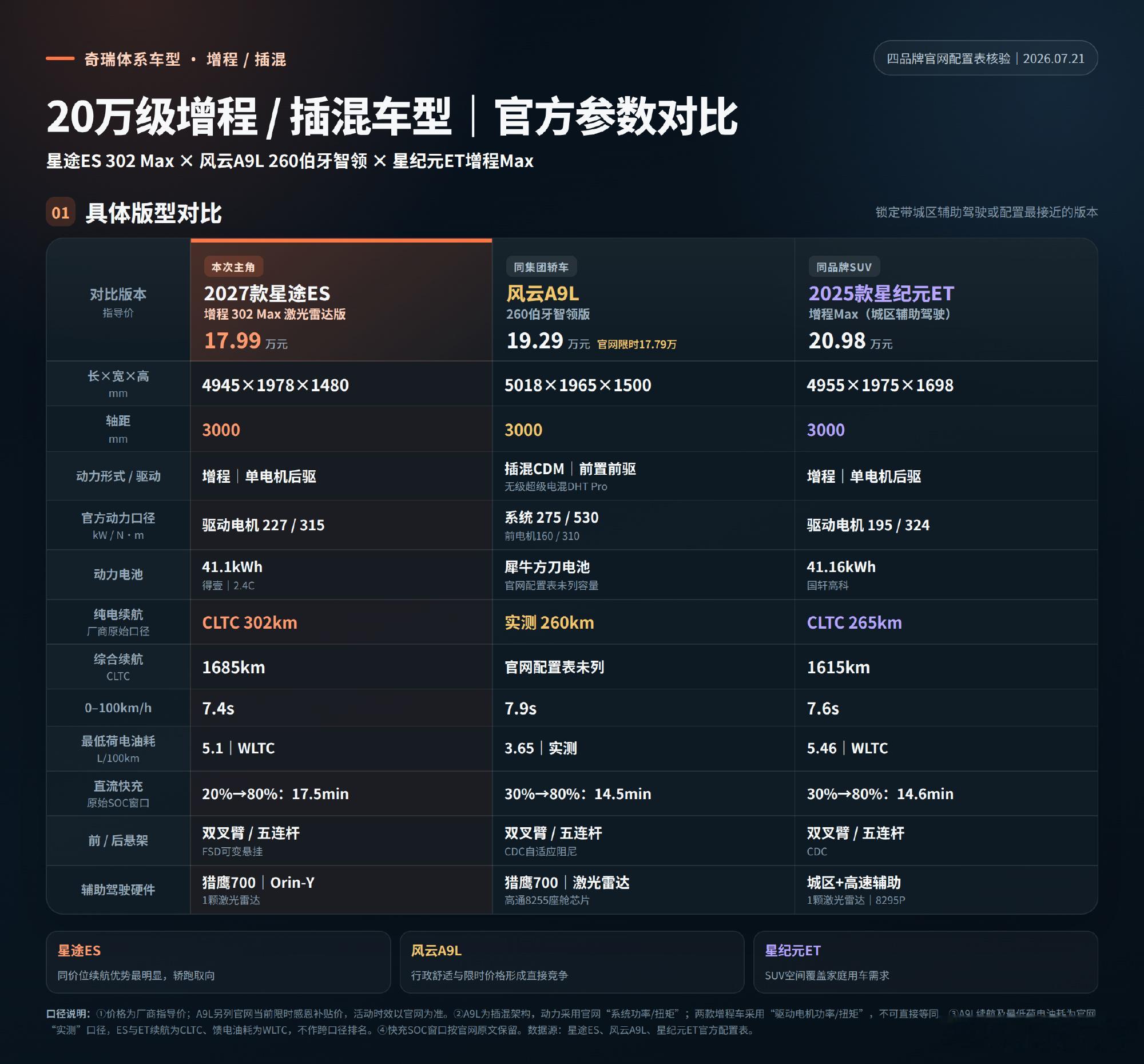
Task: Select the 19.29 万元 price
Action: (x=548, y=341)
